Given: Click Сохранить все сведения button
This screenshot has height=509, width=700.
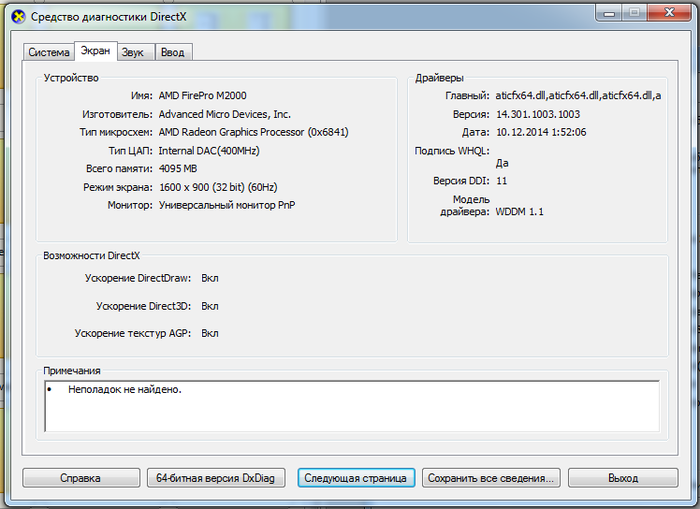Looking at the screenshot, I should point(491,478).
